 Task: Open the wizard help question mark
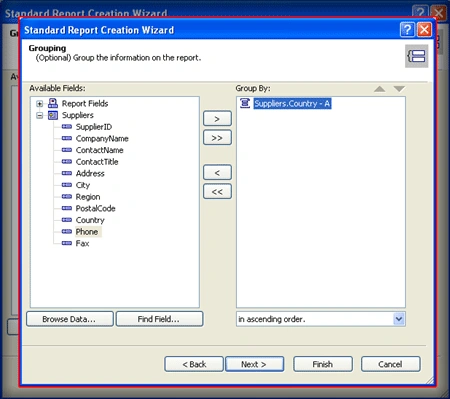click(407, 30)
